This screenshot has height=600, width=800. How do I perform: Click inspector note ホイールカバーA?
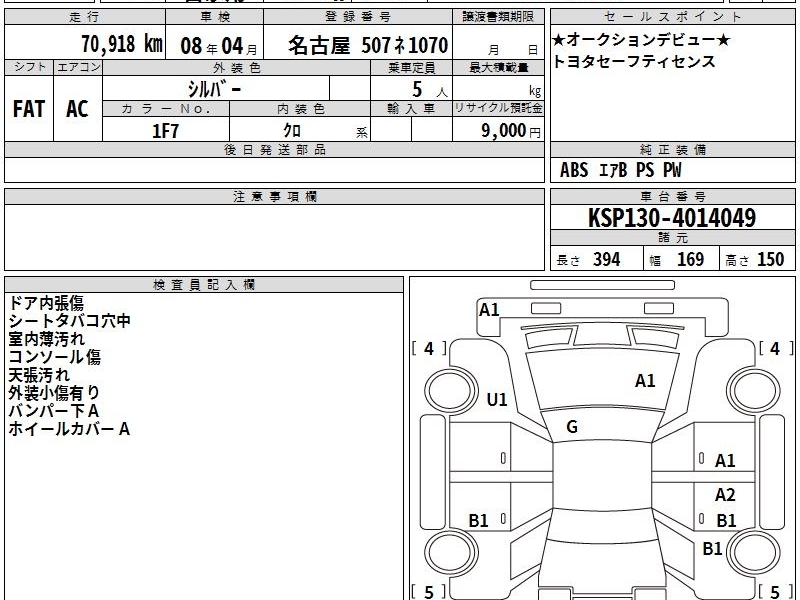pyautogui.click(x=69, y=429)
